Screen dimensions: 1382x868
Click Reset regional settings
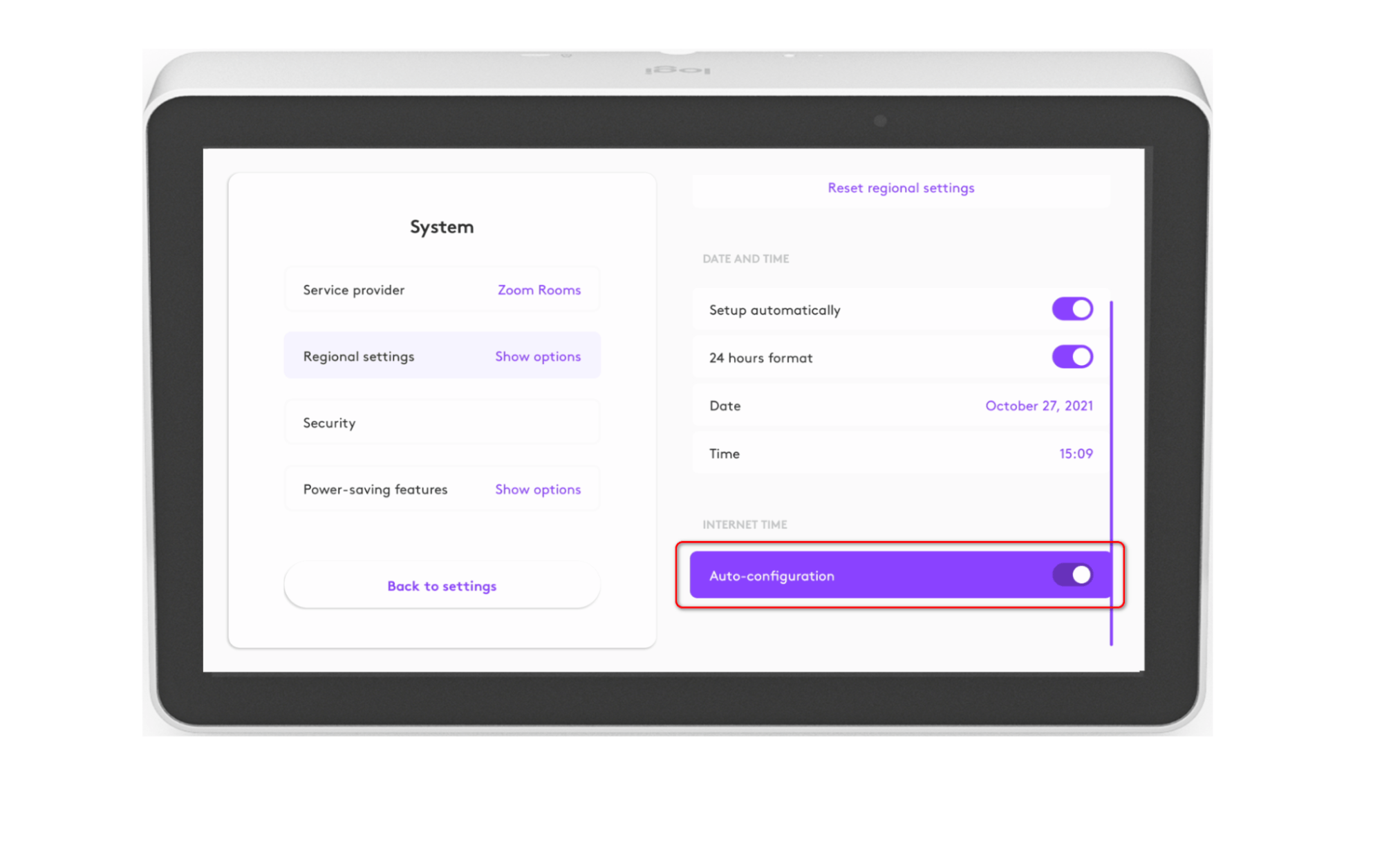(900, 188)
